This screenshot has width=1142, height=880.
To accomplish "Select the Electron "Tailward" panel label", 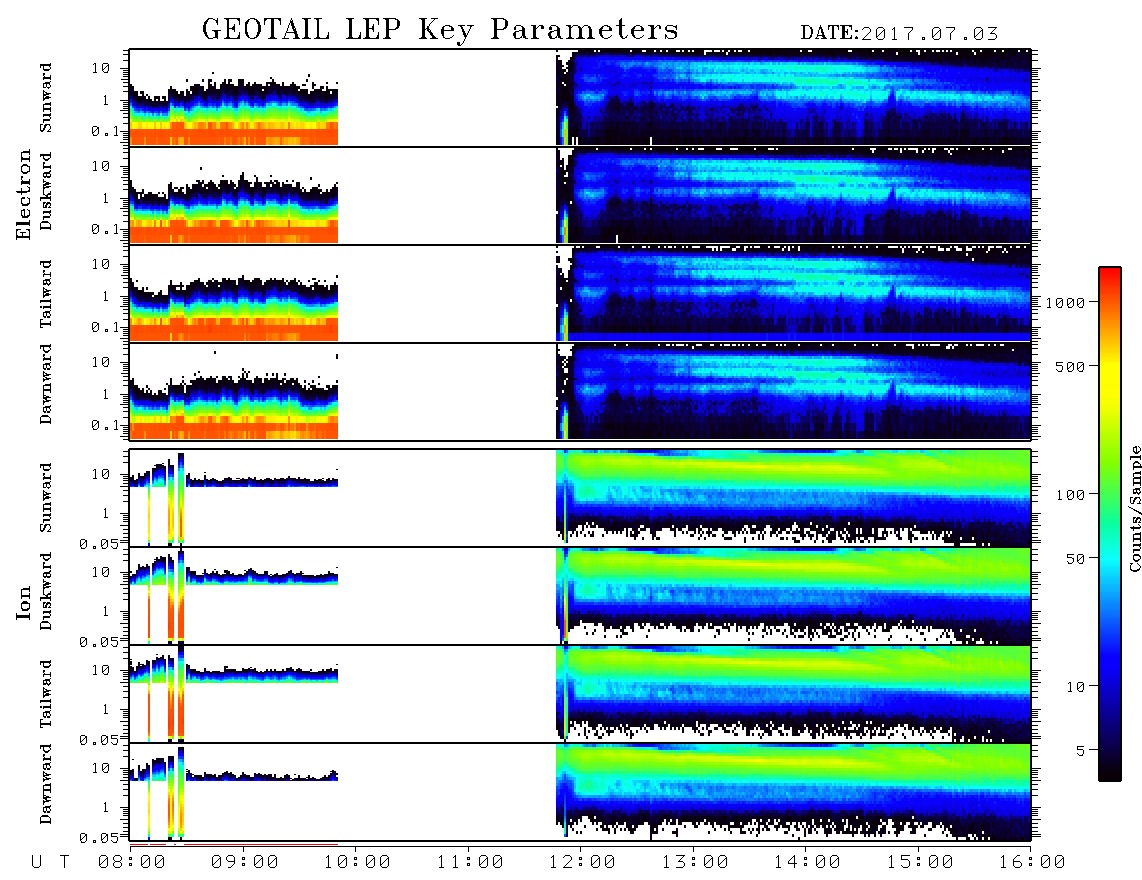I will (x=46, y=293).
